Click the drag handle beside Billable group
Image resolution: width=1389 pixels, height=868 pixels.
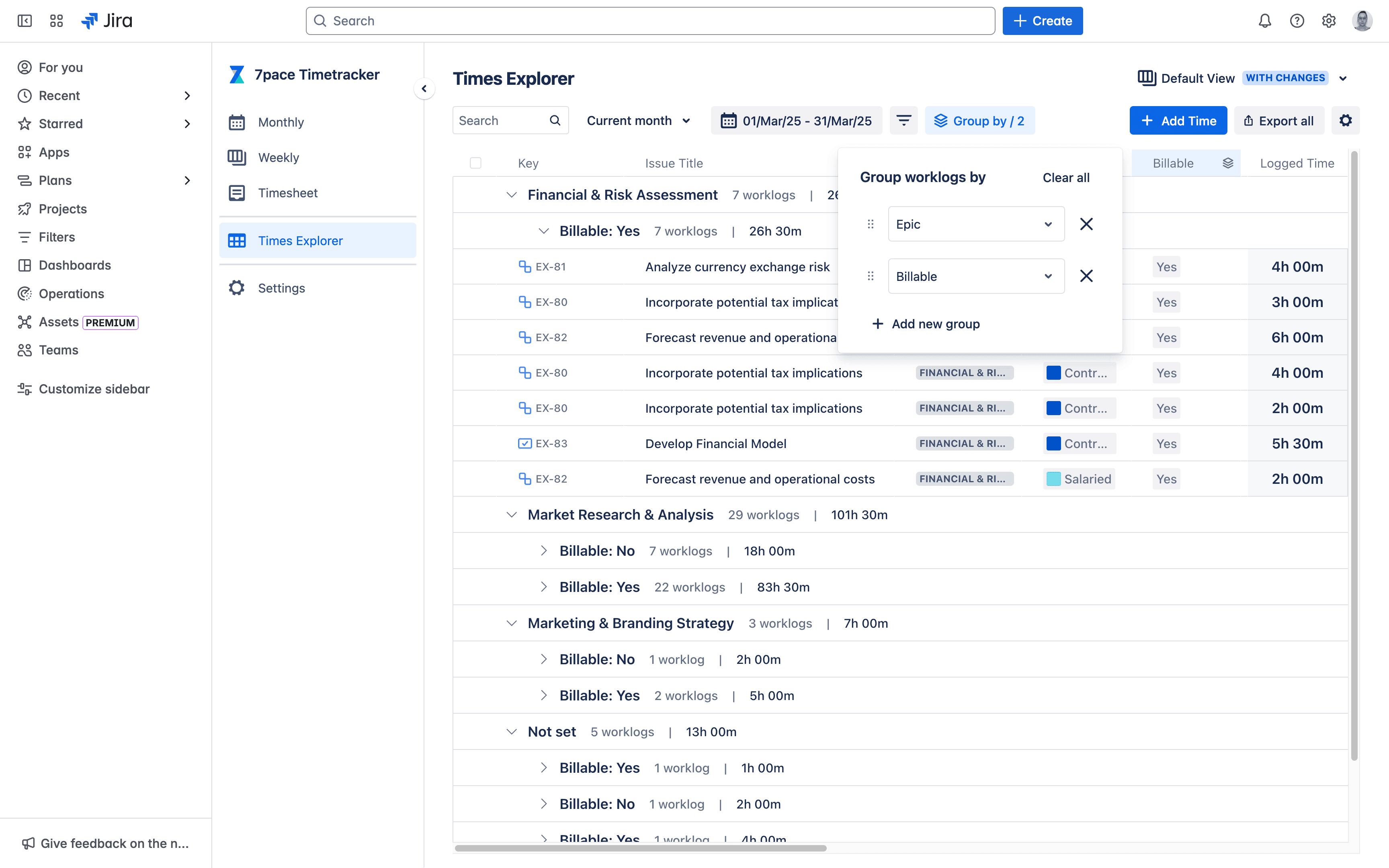pyautogui.click(x=871, y=276)
